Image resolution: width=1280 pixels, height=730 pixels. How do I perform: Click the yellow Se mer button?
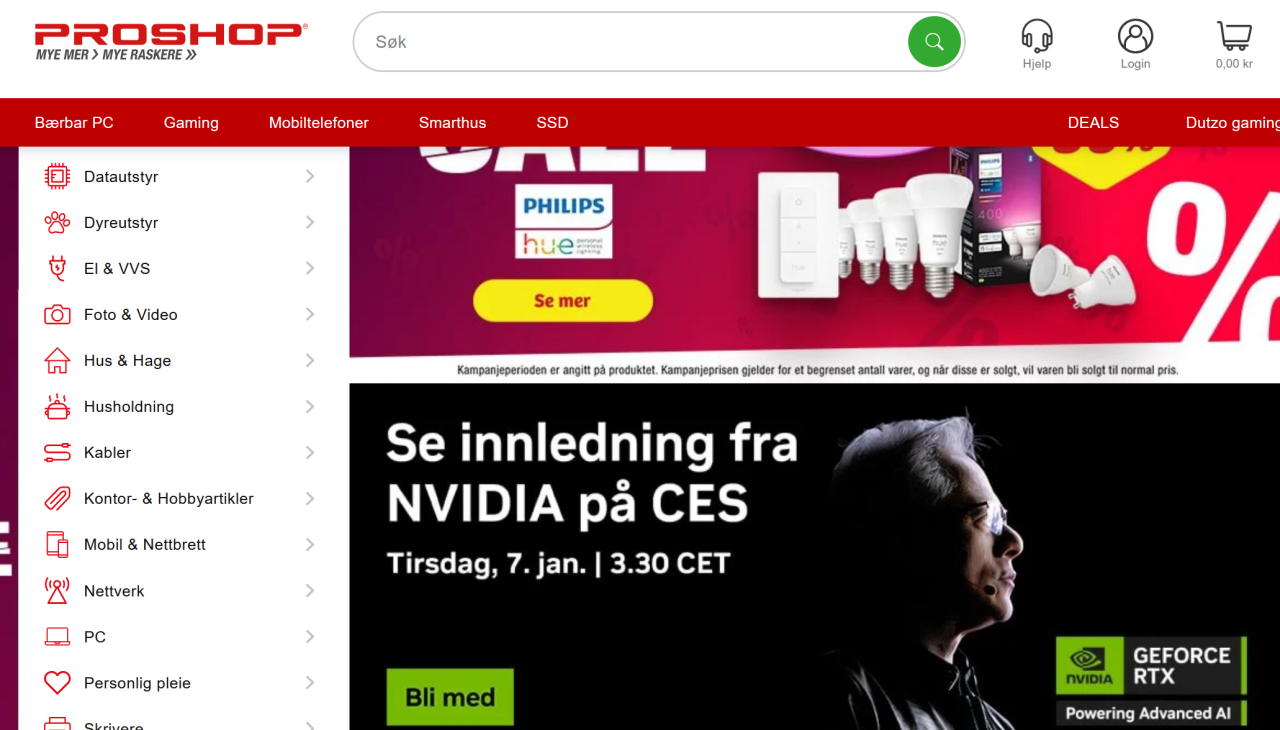click(563, 300)
